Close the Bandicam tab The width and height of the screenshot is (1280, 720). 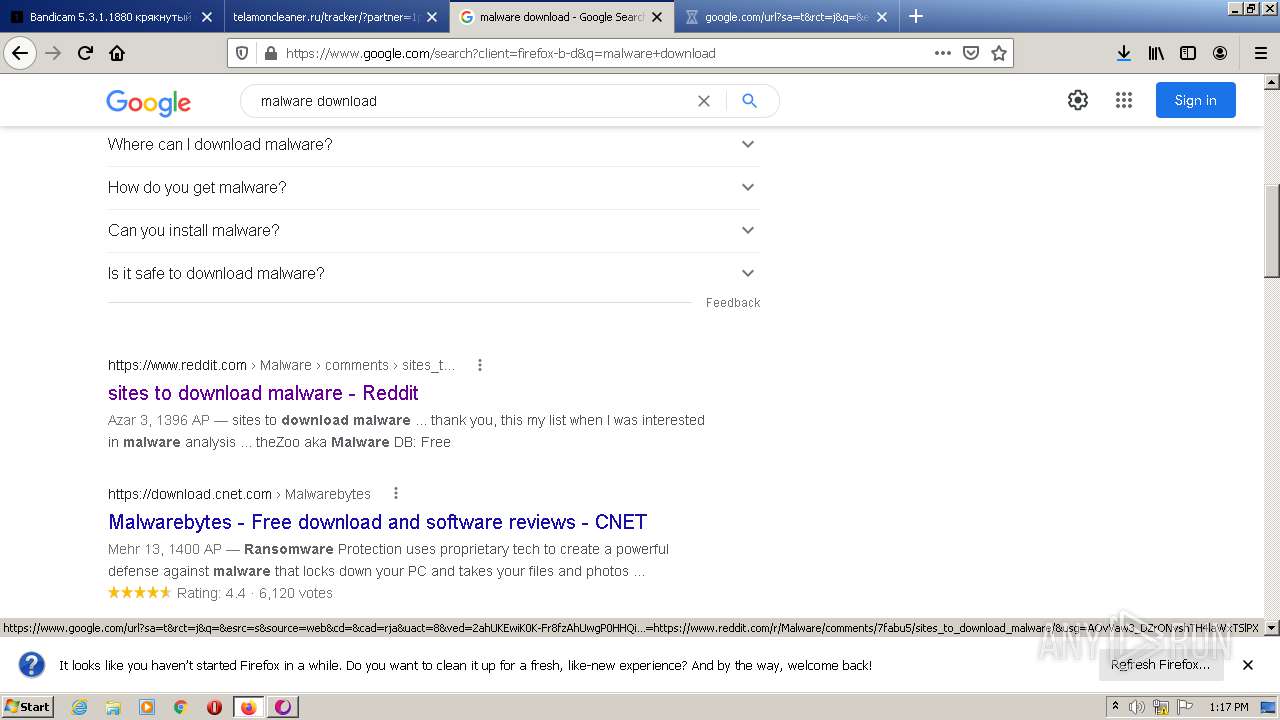pyautogui.click(x=207, y=17)
